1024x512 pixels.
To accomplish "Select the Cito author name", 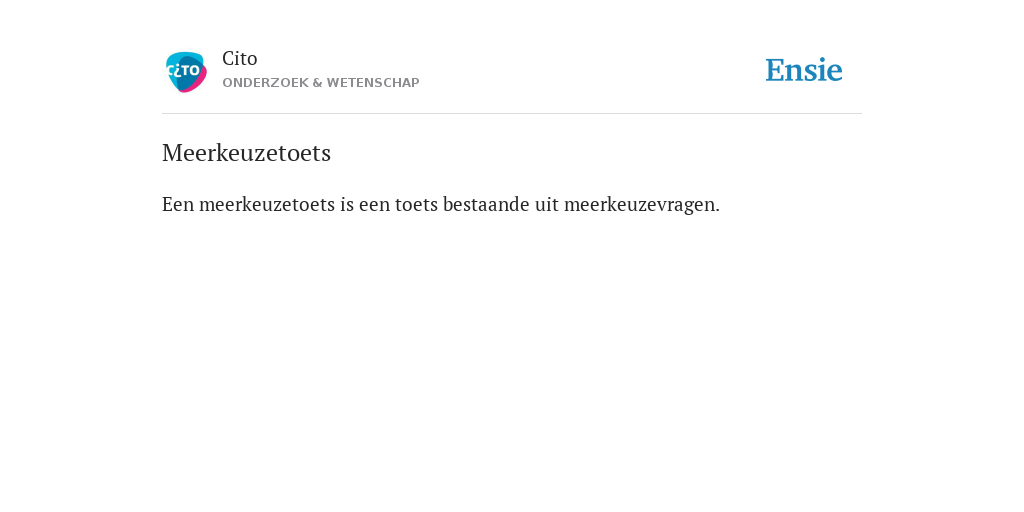I will 240,58.
